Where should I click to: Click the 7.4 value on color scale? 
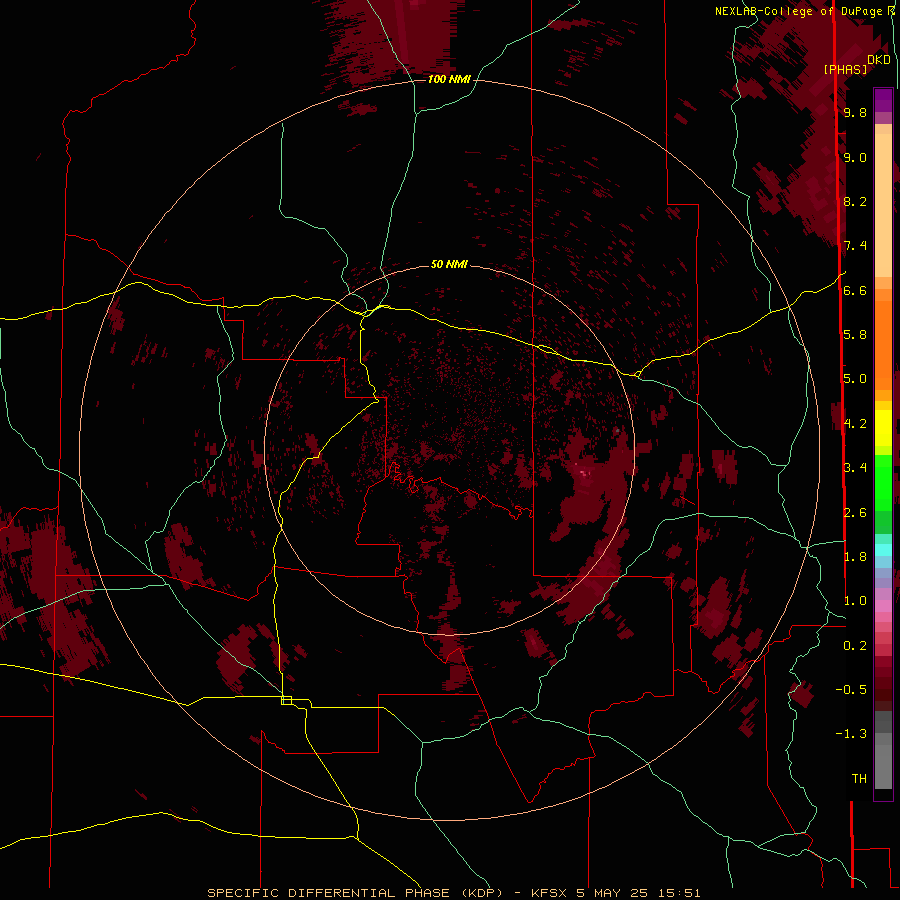point(855,246)
